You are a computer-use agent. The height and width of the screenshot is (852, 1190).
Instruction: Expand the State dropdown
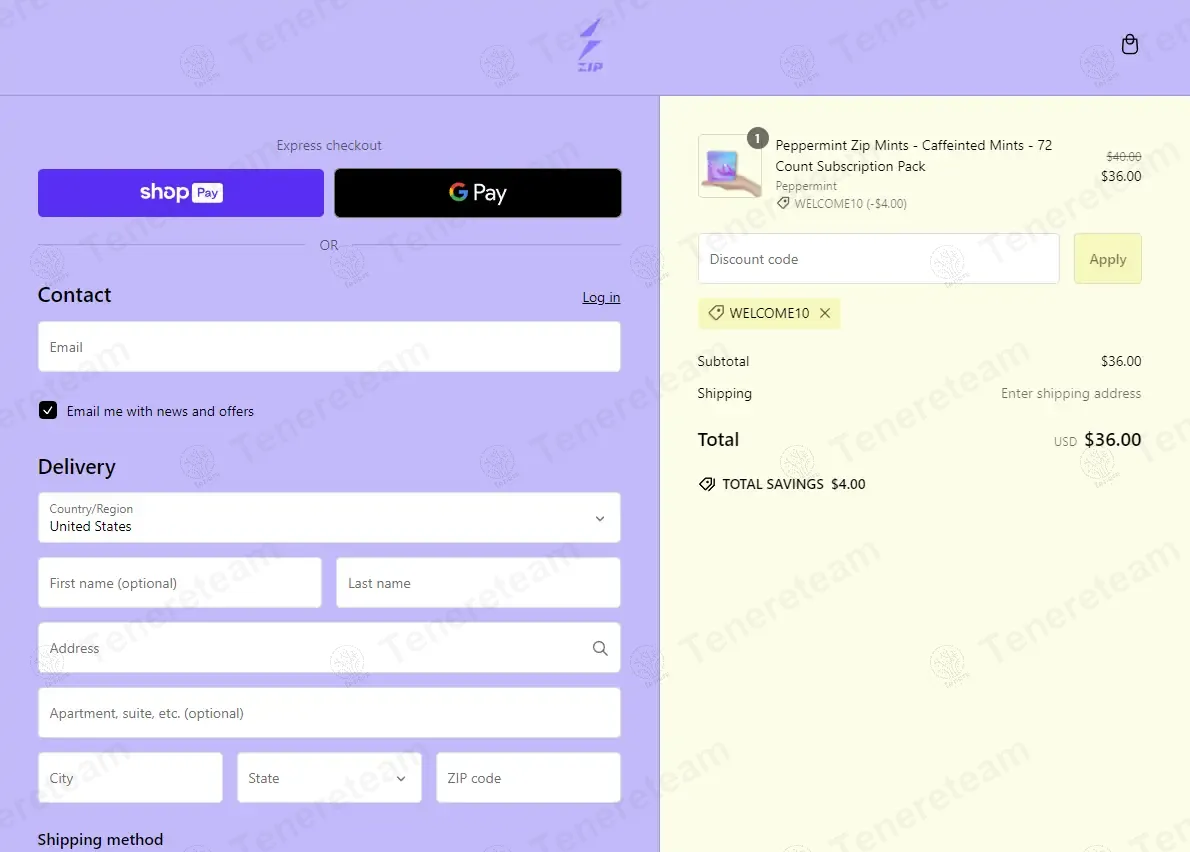pyautogui.click(x=329, y=778)
